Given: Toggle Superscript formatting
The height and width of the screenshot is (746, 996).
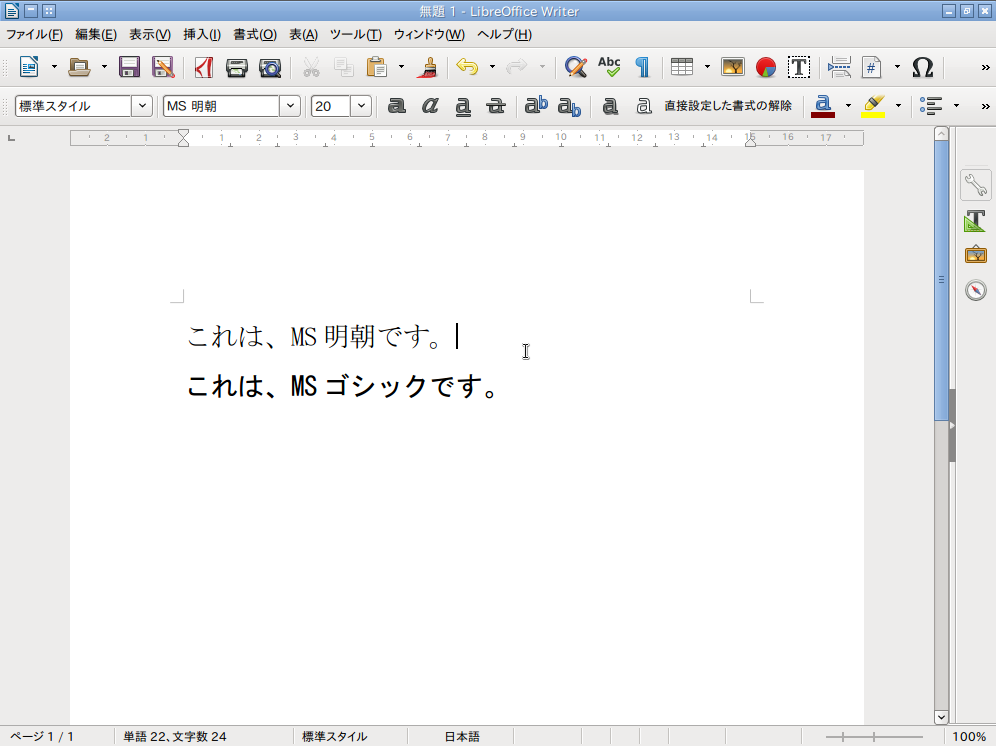Looking at the screenshot, I should [x=536, y=105].
